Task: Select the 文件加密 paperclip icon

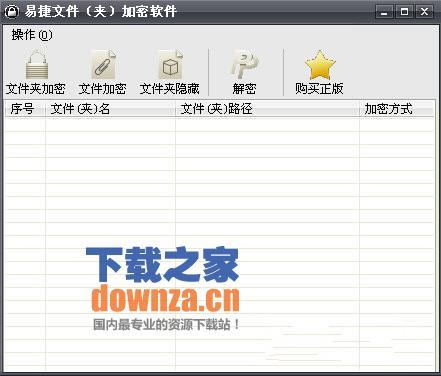Action: click(103, 65)
